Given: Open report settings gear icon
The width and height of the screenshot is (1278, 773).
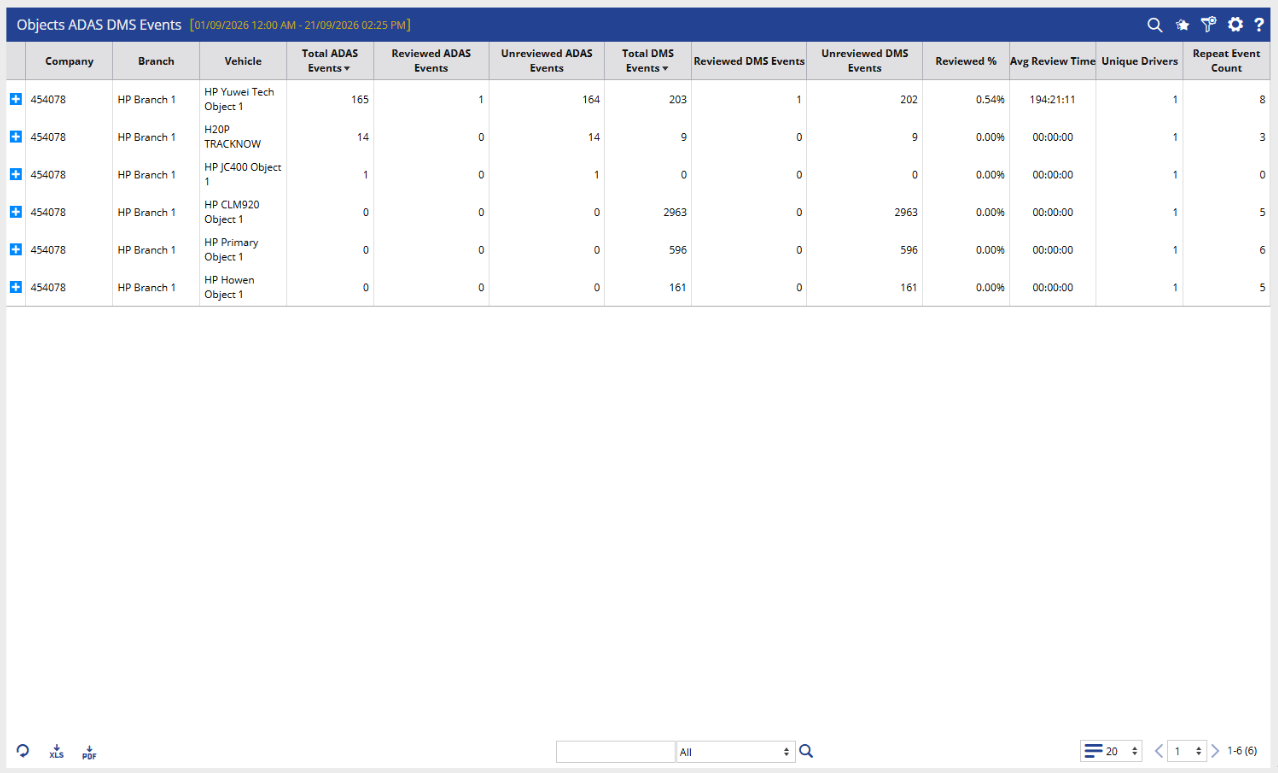Looking at the screenshot, I should [x=1235, y=25].
